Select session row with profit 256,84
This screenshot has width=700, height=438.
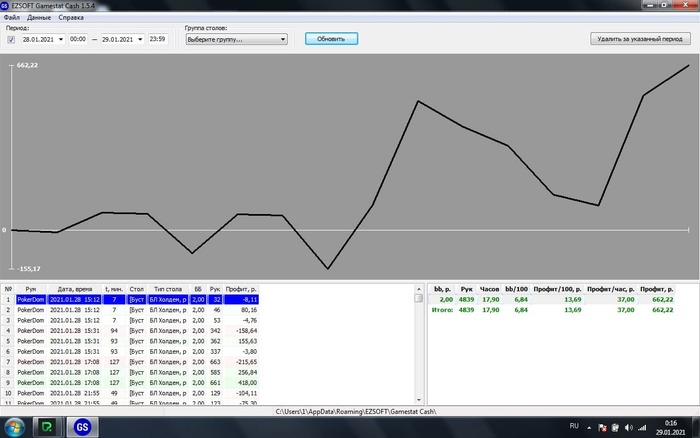point(130,372)
